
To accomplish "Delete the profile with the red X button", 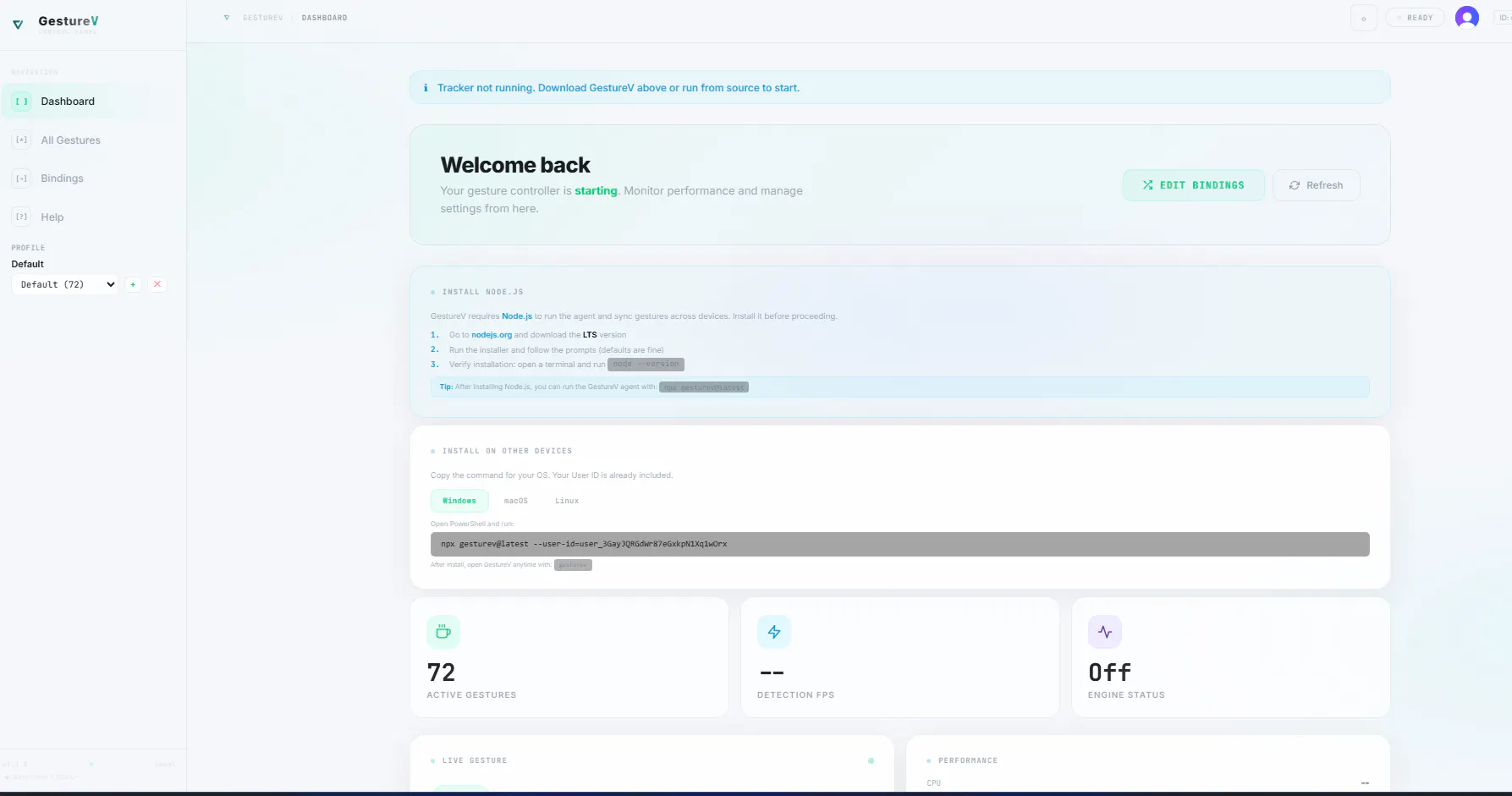I will (x=157, y=284).
